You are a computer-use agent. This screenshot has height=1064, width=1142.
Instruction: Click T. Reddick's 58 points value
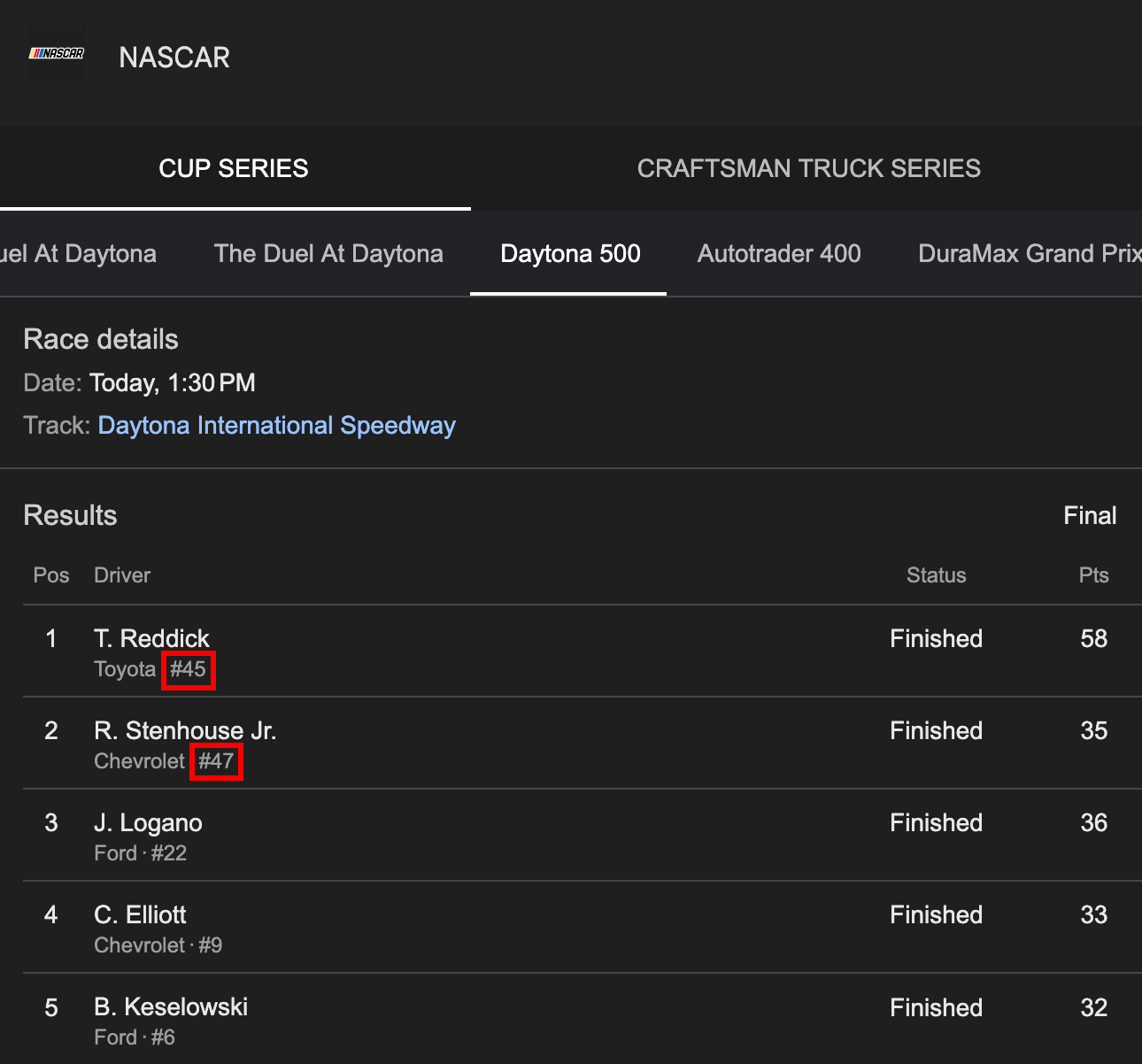tap(1094, 638)
